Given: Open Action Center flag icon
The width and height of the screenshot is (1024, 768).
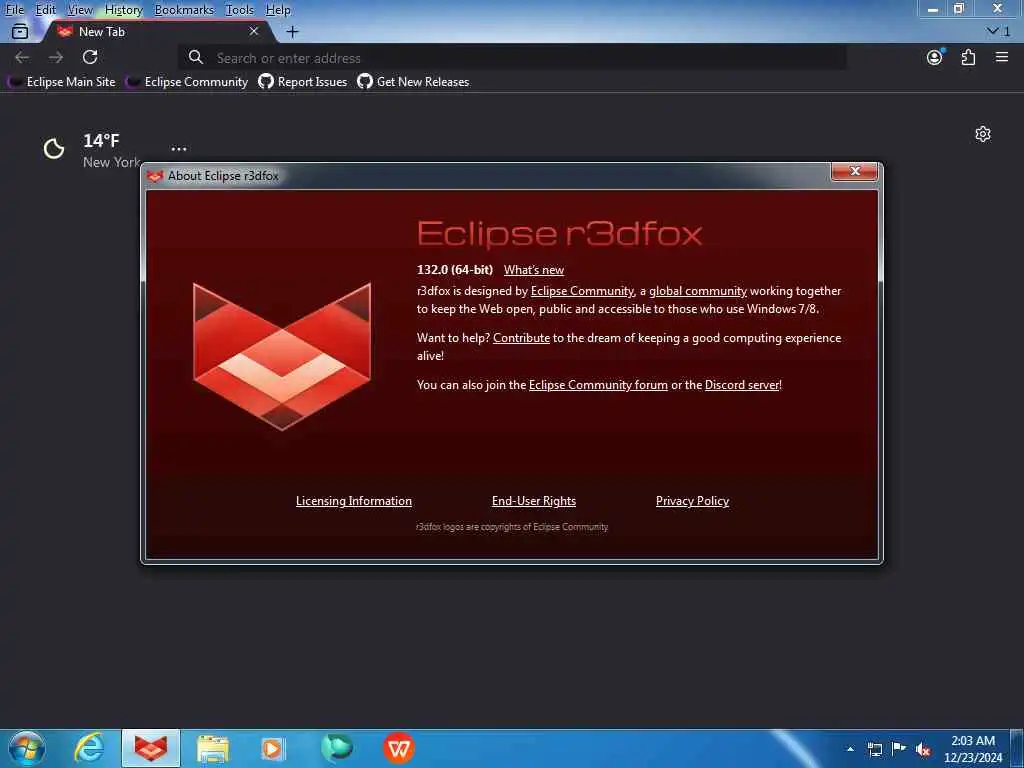Looking at the screenshot, I should point(899,749).
